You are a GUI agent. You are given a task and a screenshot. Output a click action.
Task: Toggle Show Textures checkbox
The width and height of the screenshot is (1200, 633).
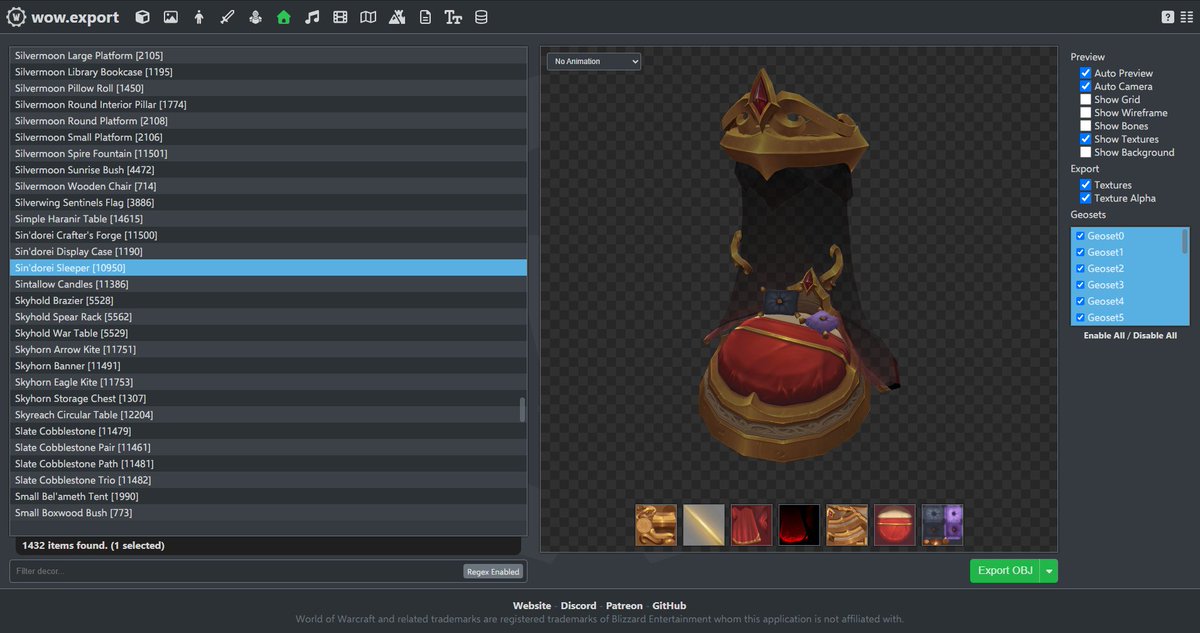(1085, 139)
